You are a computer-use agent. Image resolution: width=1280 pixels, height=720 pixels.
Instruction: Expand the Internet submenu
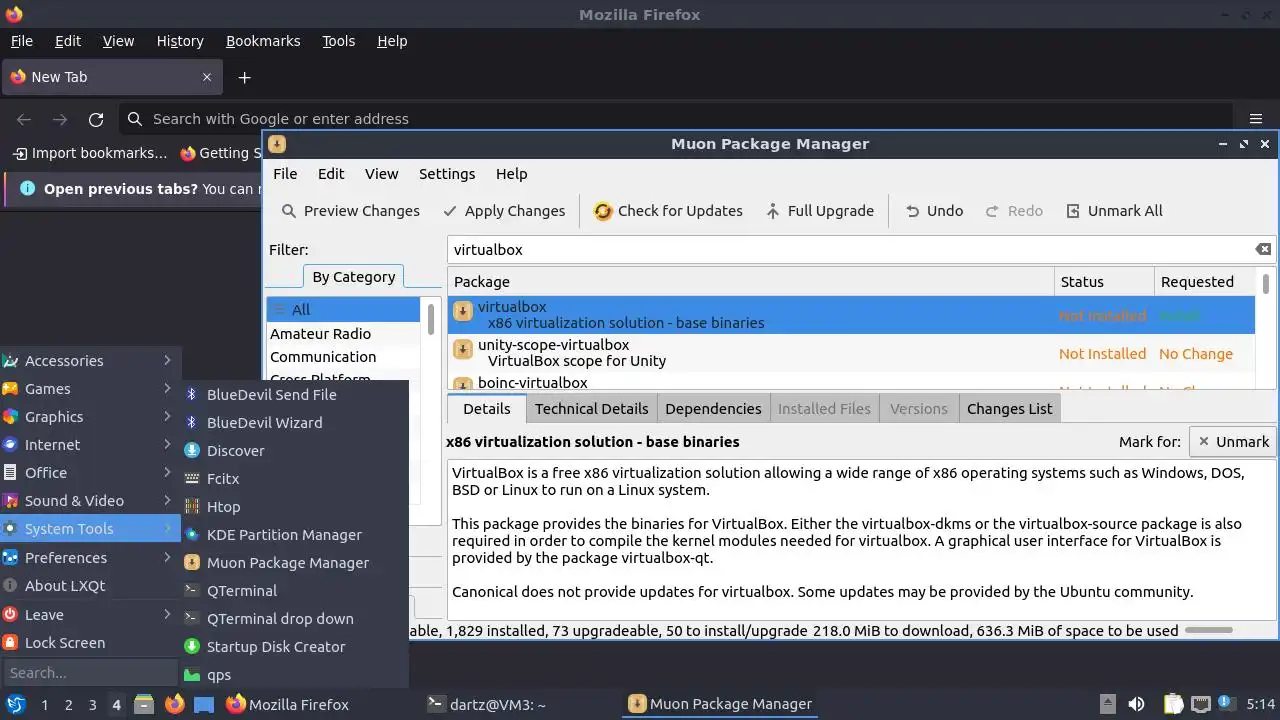click(90, 445)
